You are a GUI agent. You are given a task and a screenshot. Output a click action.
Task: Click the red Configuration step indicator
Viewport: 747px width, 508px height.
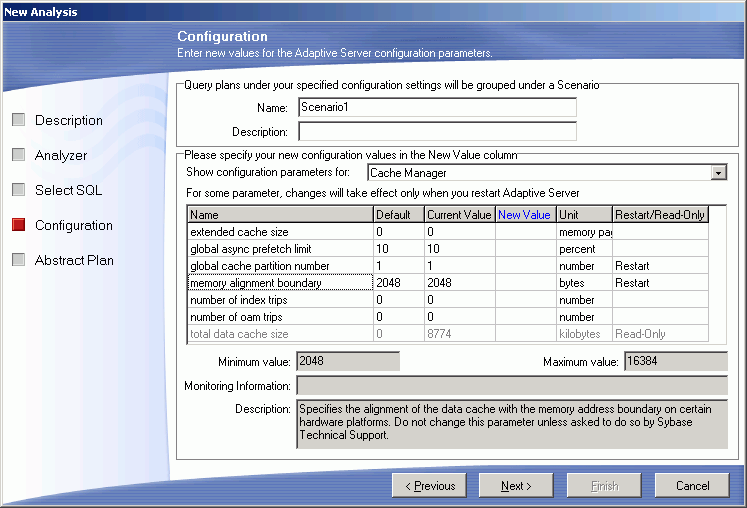18,225
